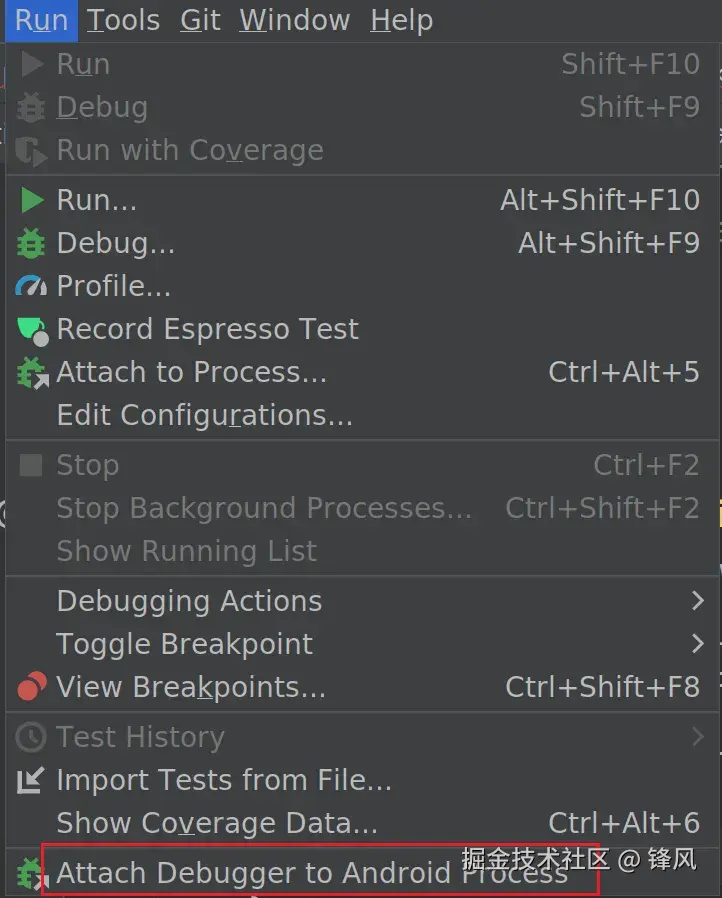
Task: Click the green Run... play icon
Action: [32, 200]
